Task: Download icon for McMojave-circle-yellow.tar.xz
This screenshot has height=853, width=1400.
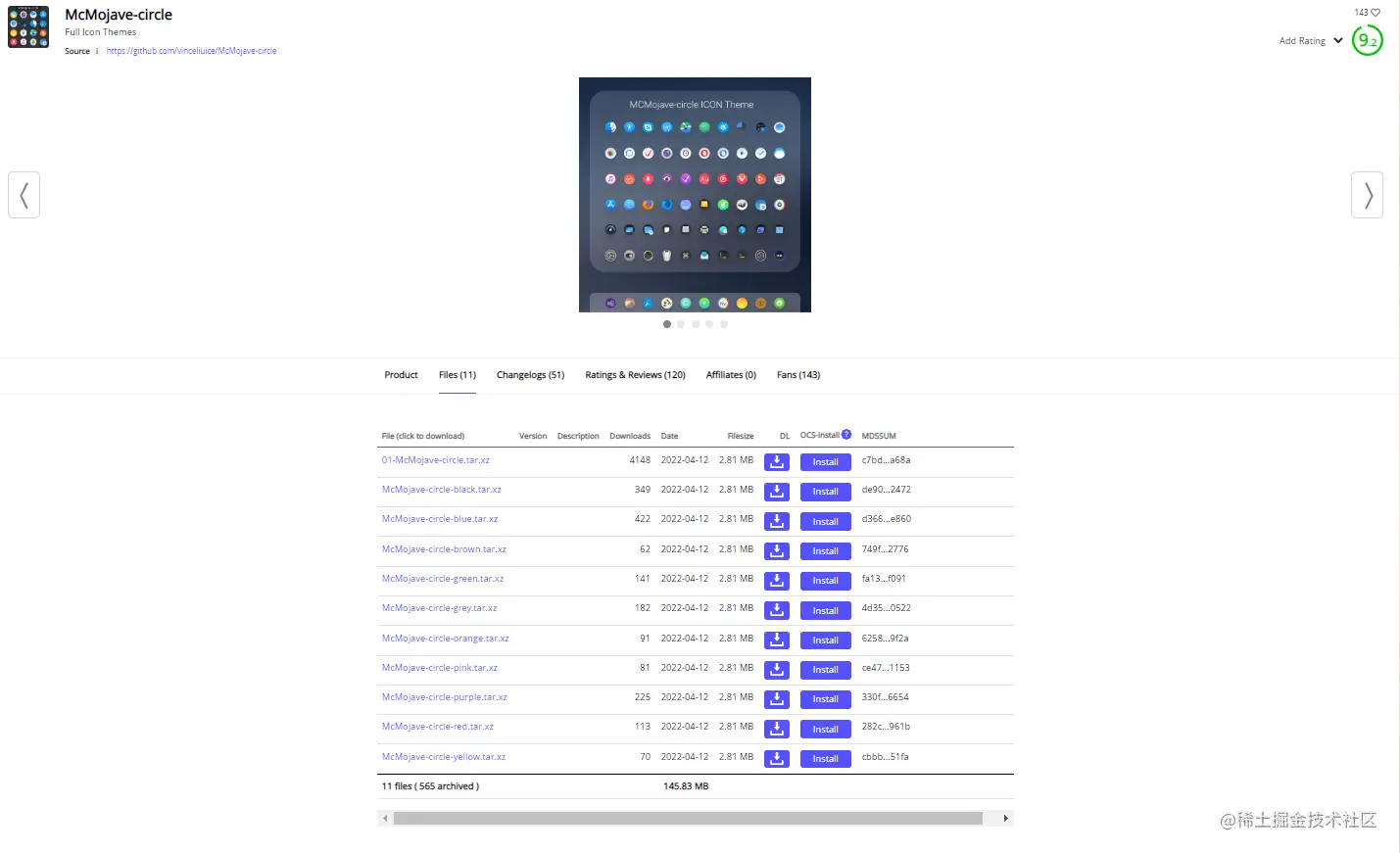Action: coord(777,759)
